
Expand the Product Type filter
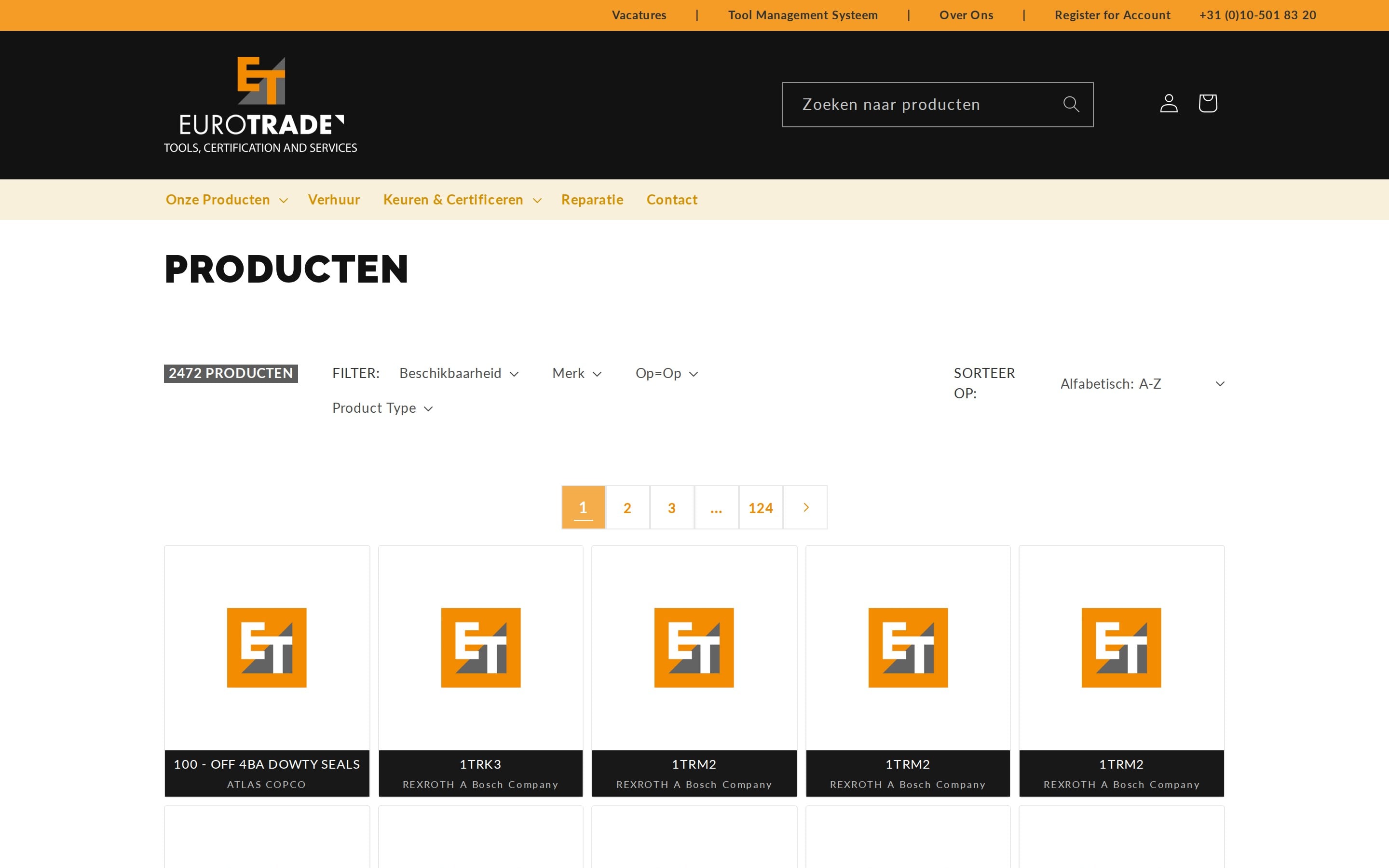click(x=382, y=408)
